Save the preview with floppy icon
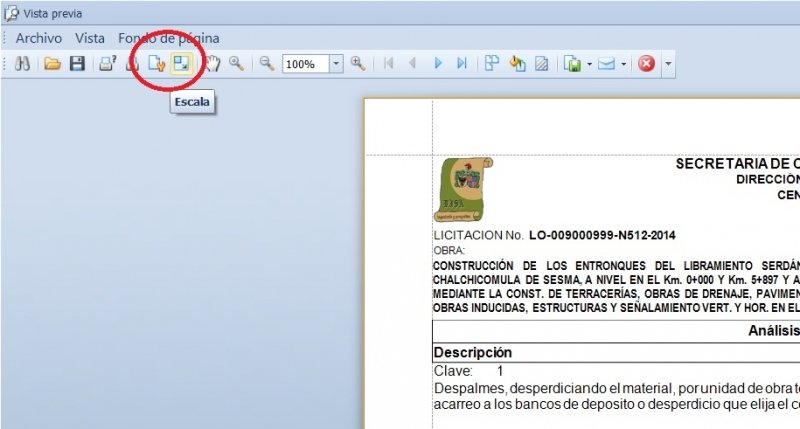The image size is (800, 429). pyautogui.click(x=76, y=64)
